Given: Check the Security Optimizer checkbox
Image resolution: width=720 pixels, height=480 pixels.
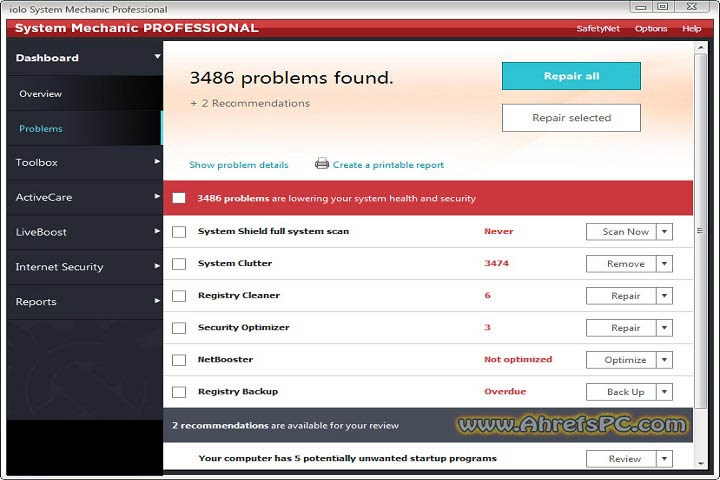Looking at the screenshot, I should pyautogui.click(x=179, y=328).
